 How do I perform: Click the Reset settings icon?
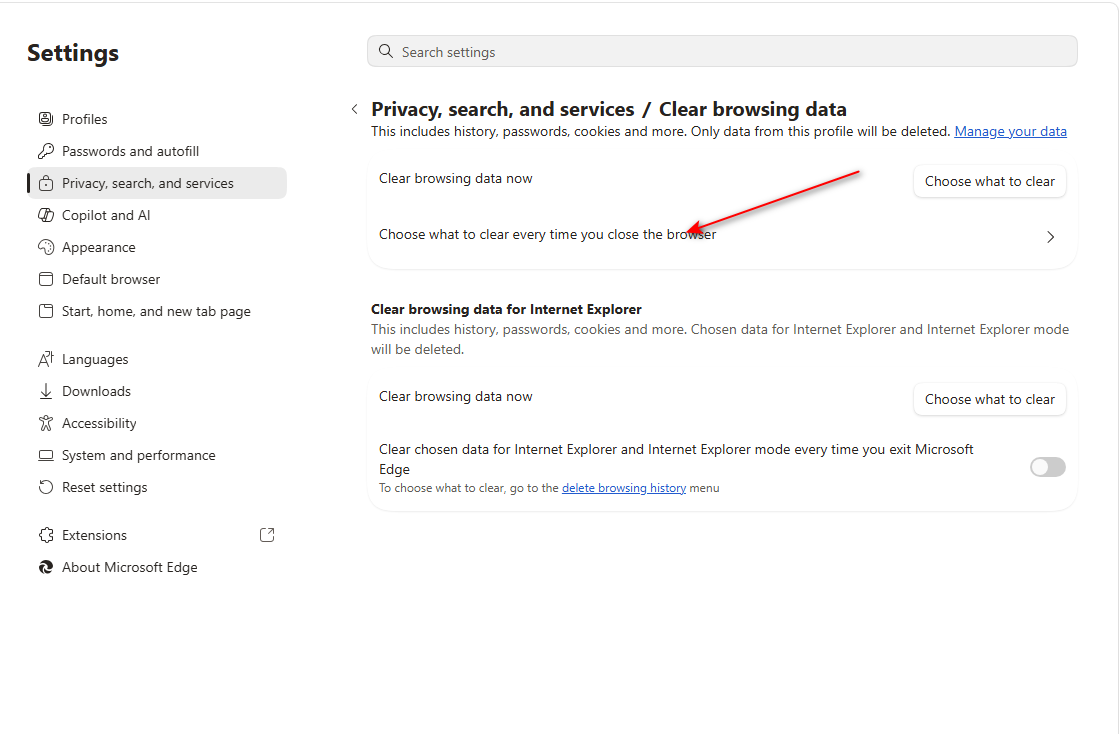click(46, 488)
